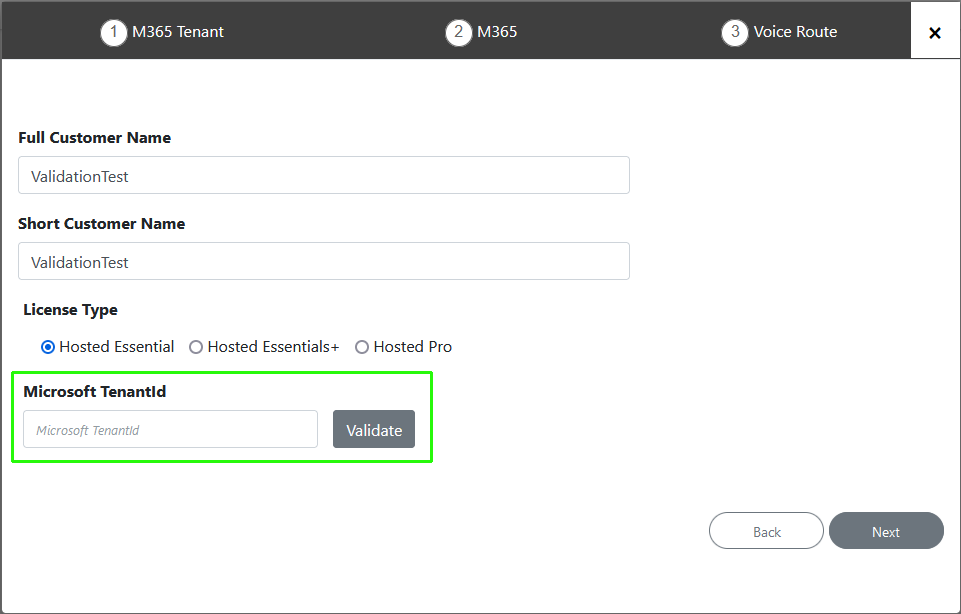The image size is (961, 614).
Task: Pick the Hosted Pro radio button
Action: (362, 347)
